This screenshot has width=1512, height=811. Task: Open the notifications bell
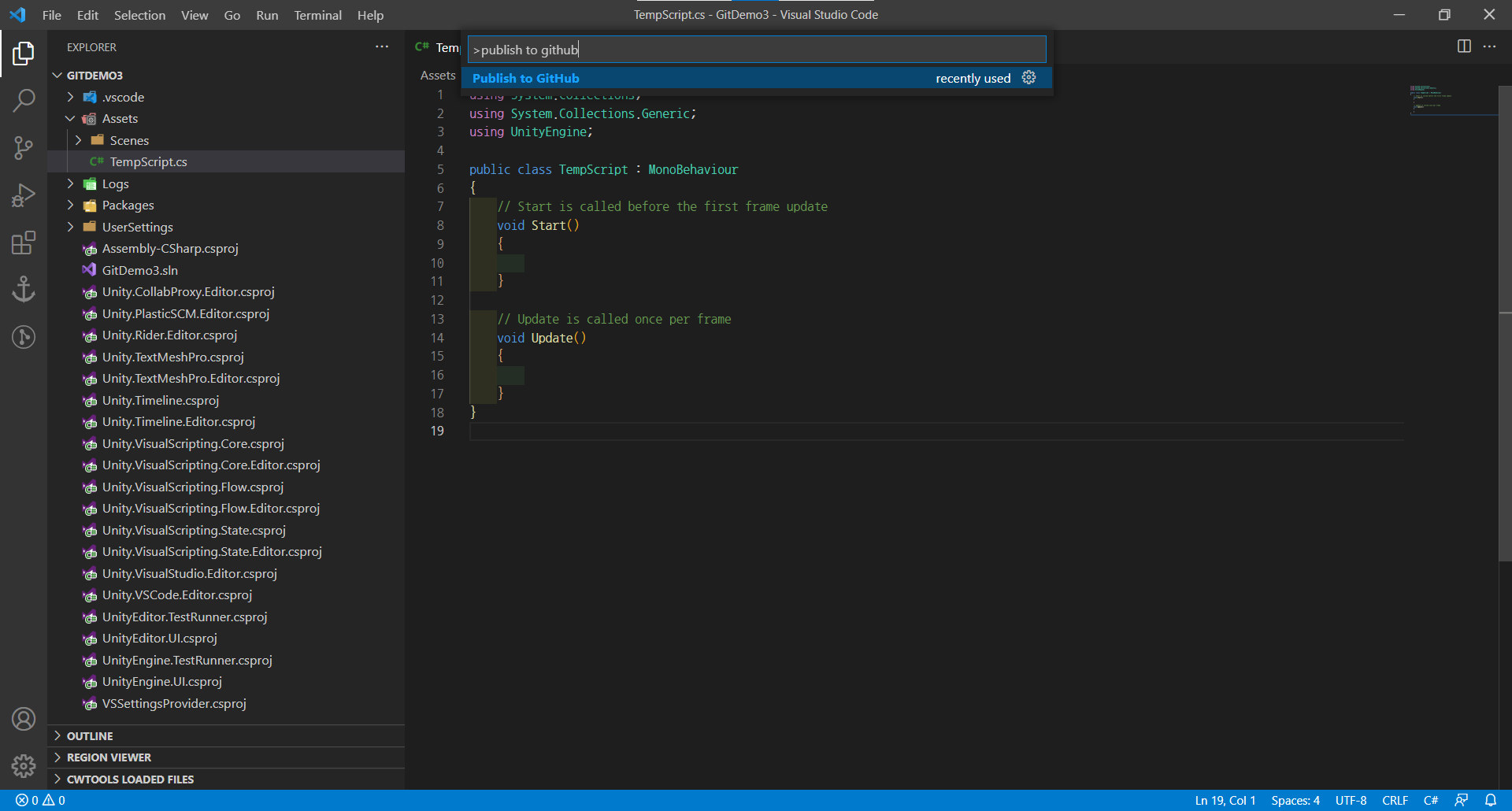coord(1491,800)
